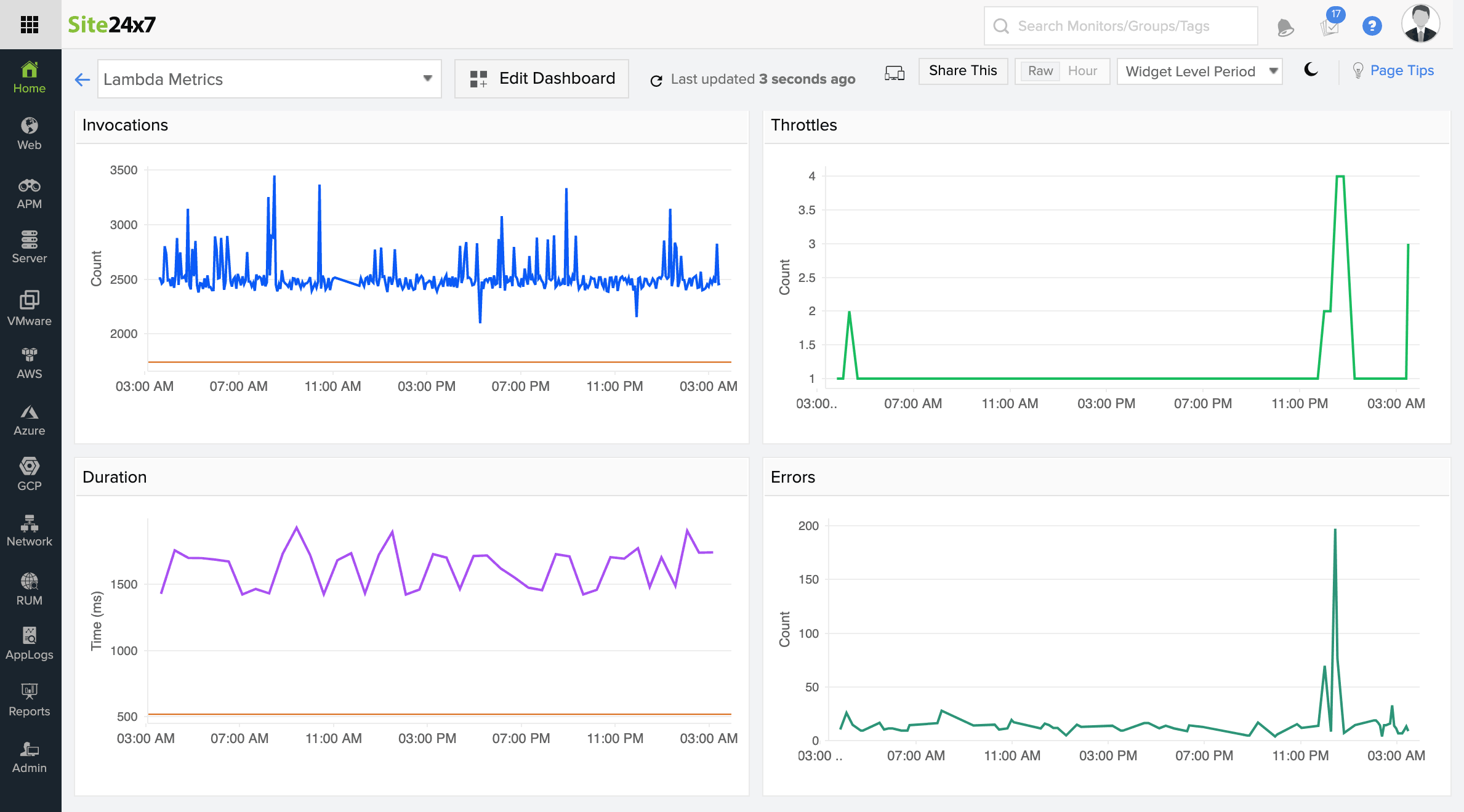
Task: Switch to Hour data view
Action: (1082, 71)
